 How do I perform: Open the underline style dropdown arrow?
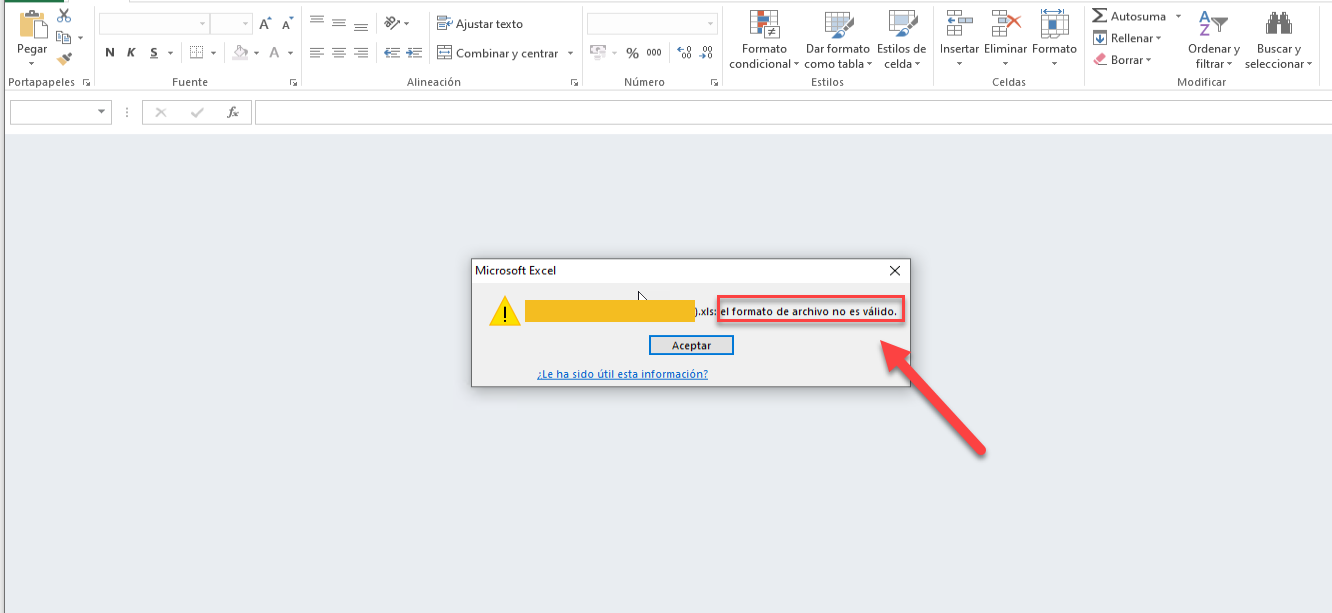pyautogui.click(x=170, y=53)
